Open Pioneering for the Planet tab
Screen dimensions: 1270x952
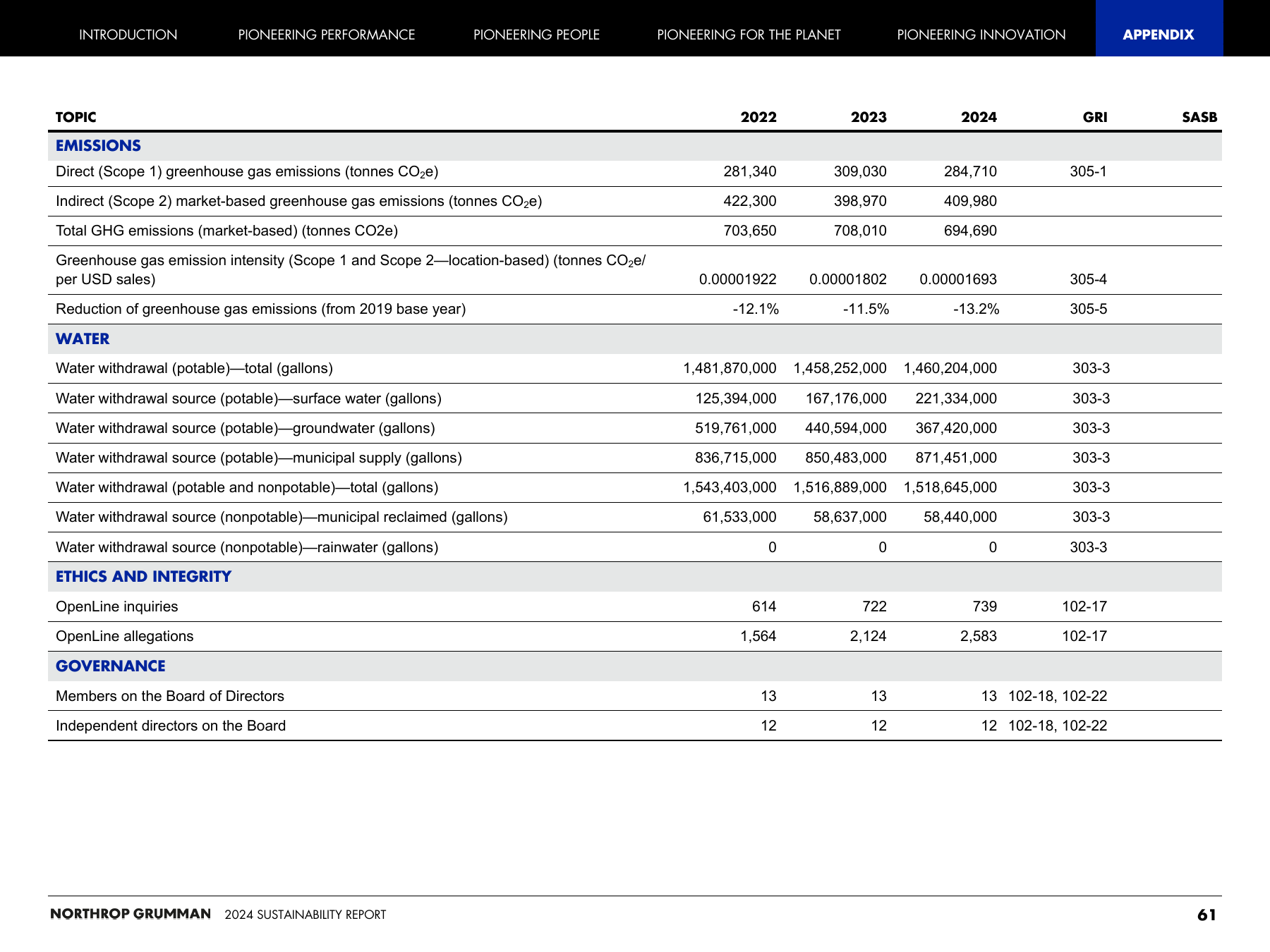pos(749,35)
